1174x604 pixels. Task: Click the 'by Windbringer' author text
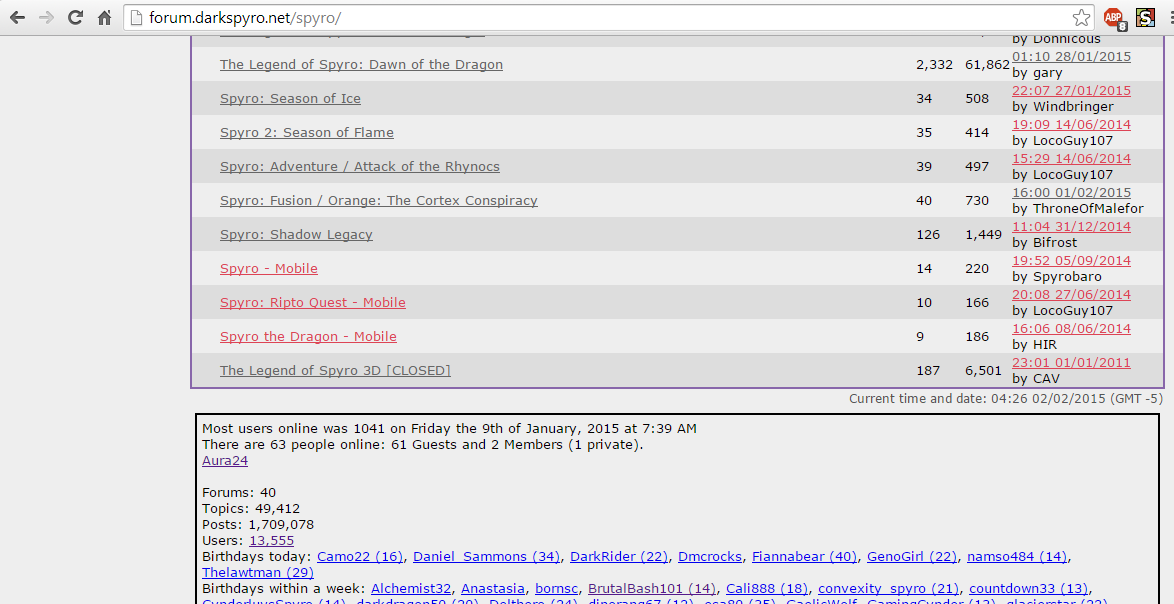(1062, 106)
